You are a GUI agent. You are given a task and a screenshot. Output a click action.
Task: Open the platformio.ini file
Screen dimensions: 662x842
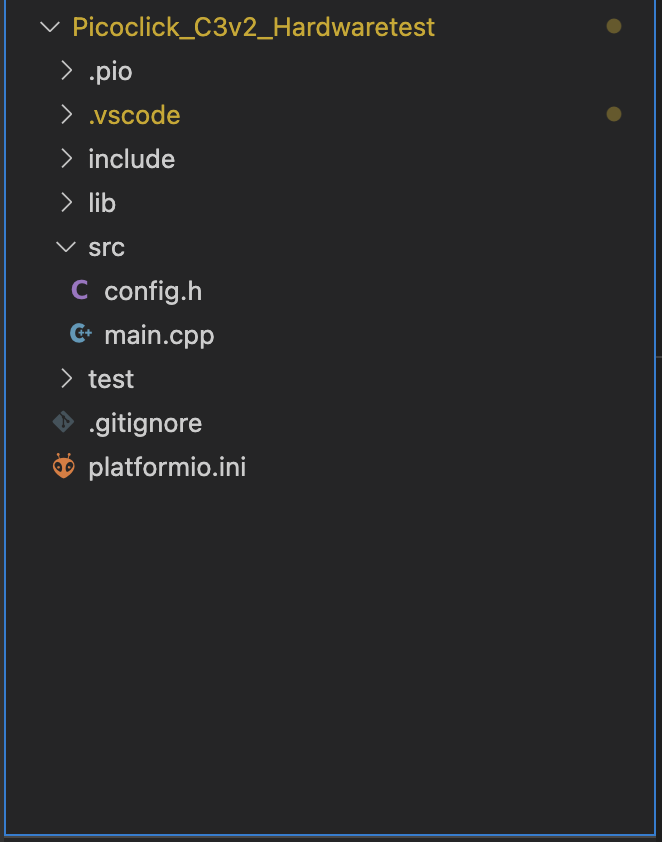pos(167,467)
